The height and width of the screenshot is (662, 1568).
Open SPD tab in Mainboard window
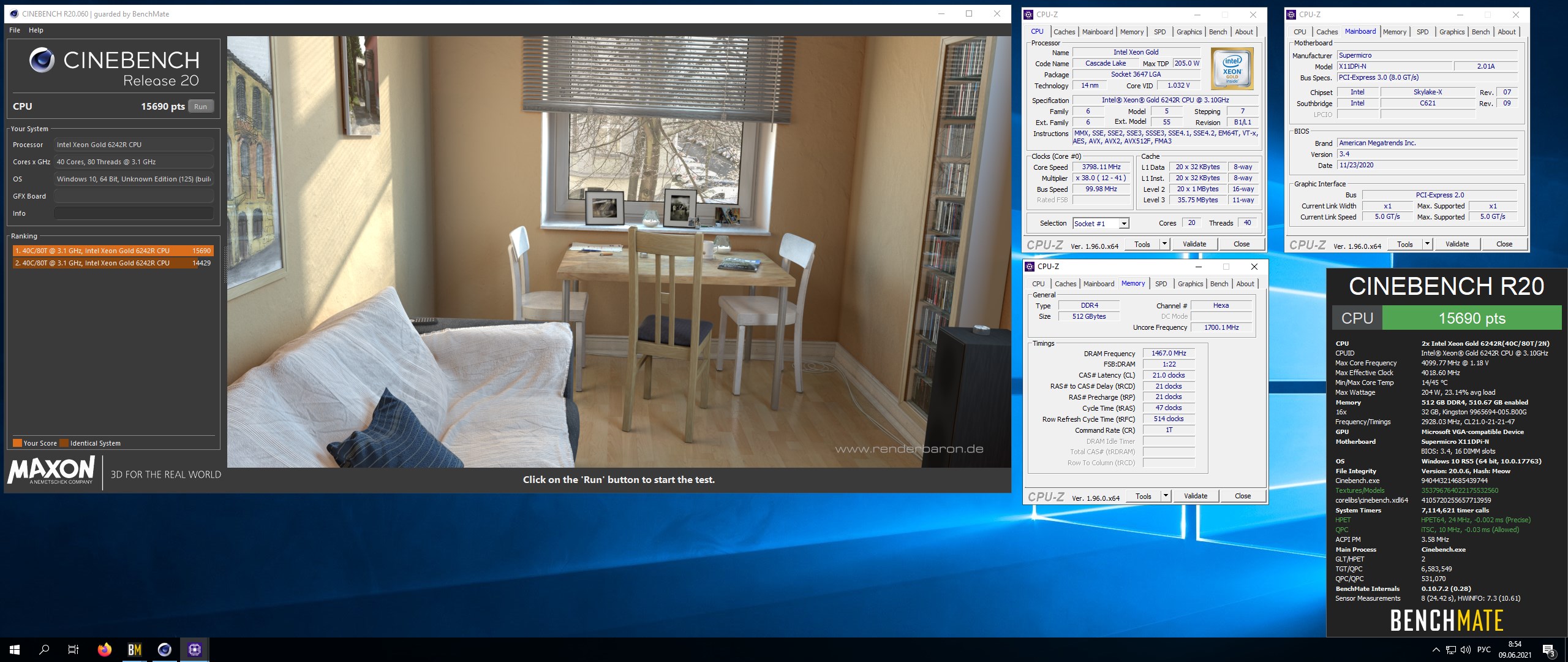pyautogui.click(x=1423, y=32)
